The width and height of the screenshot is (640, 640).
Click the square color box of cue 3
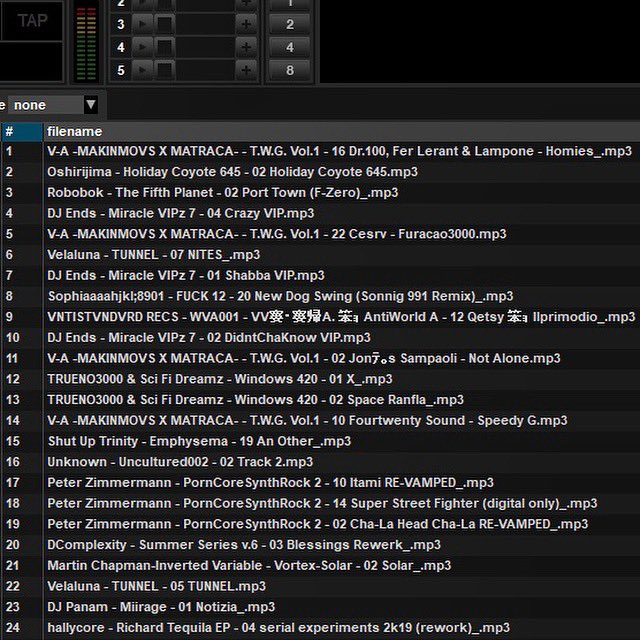(x=164, y=24)
